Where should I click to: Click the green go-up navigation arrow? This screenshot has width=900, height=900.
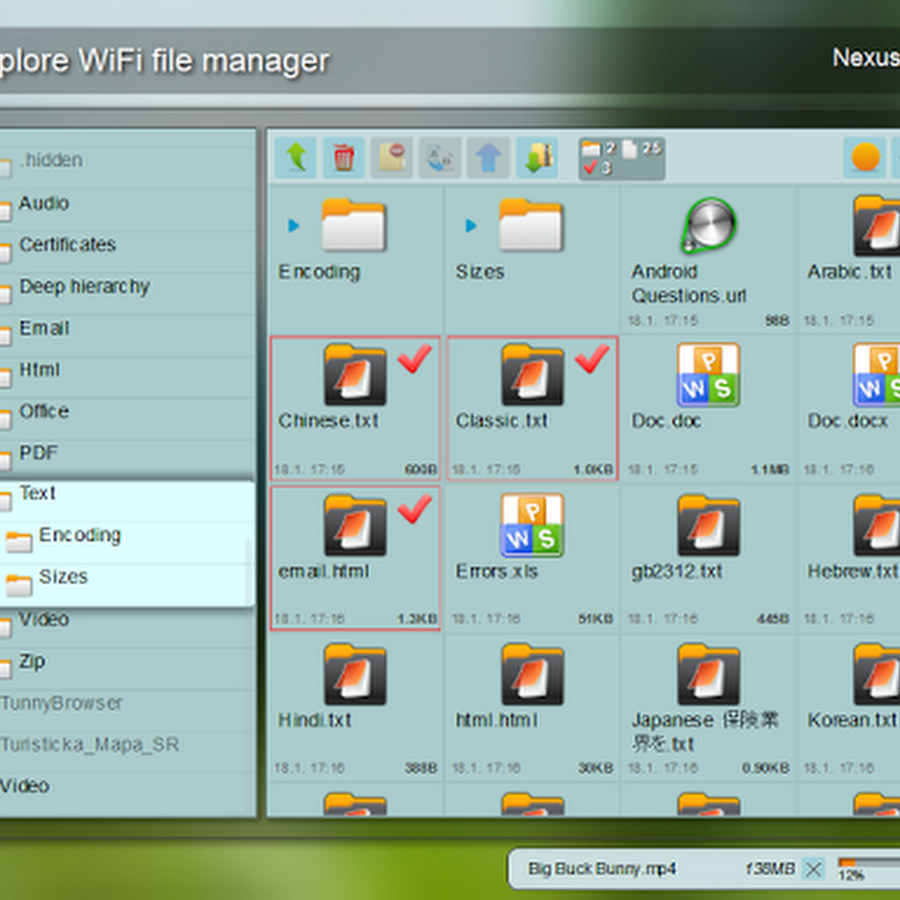tap(296, 157)
